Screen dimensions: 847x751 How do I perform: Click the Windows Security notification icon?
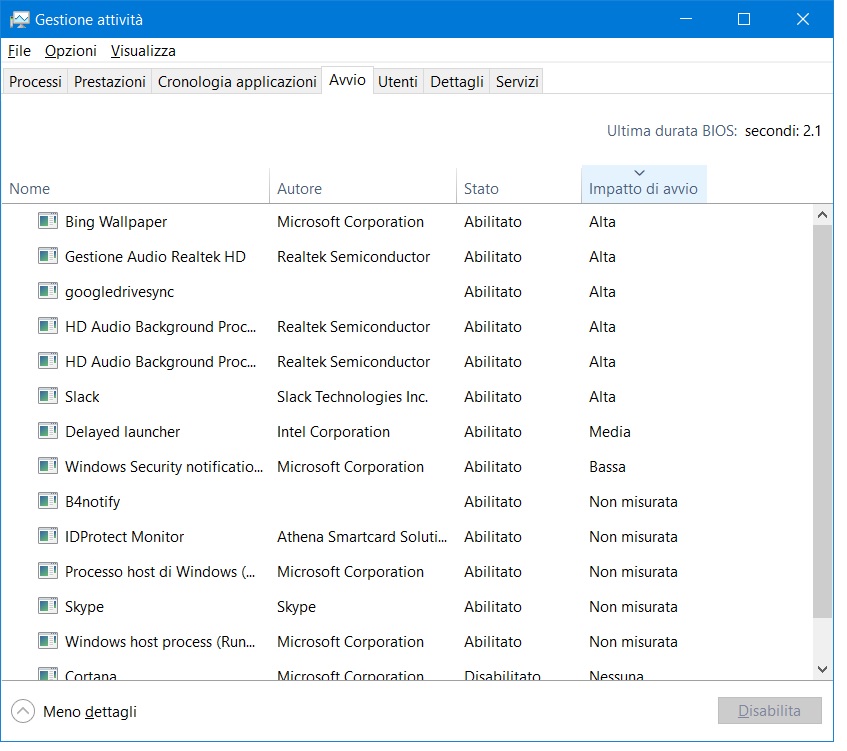pos(48,466)
